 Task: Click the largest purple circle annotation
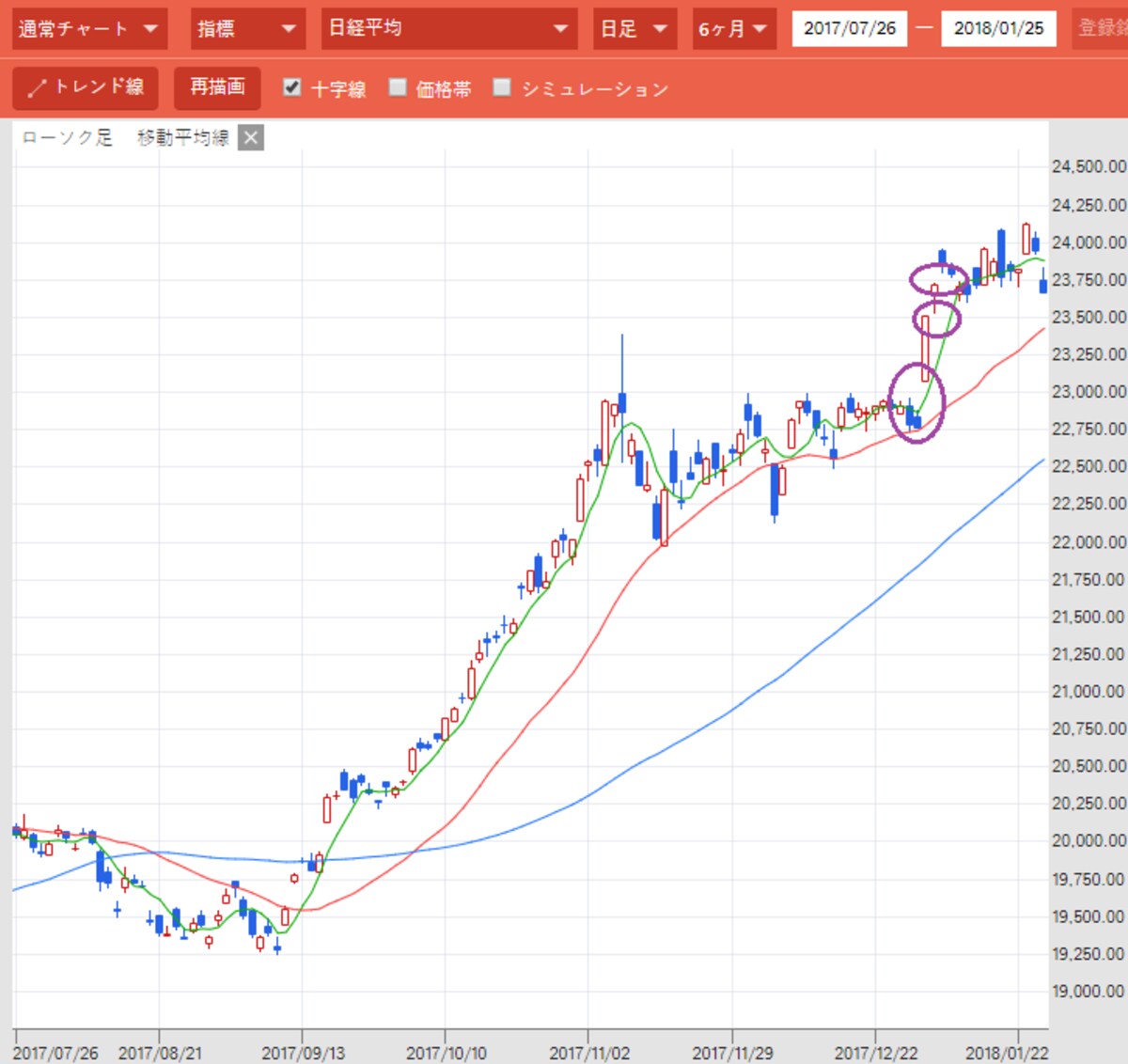(x=916, y=402)
